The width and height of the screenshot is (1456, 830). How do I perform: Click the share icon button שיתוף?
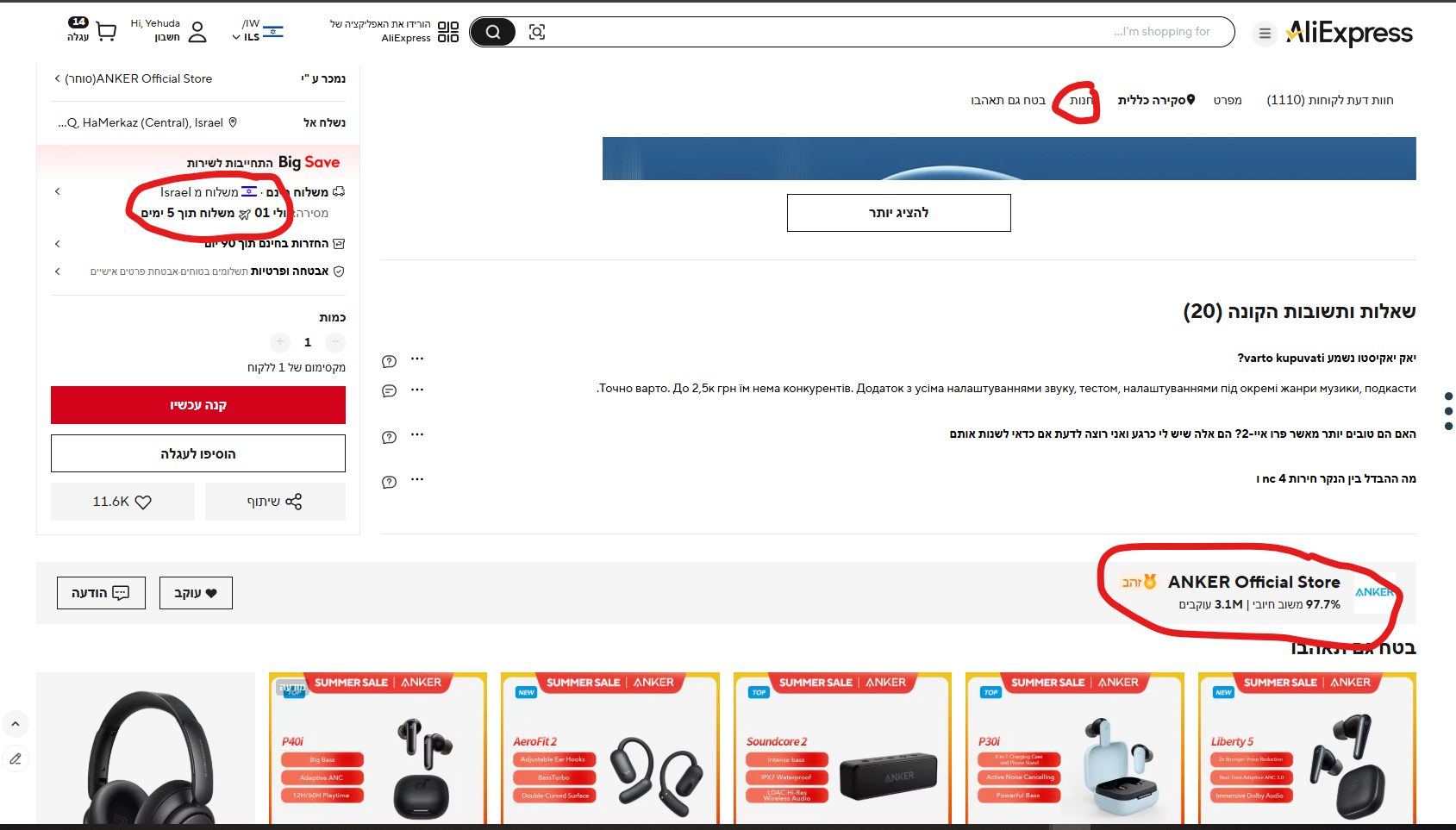[x=275, y=502]
